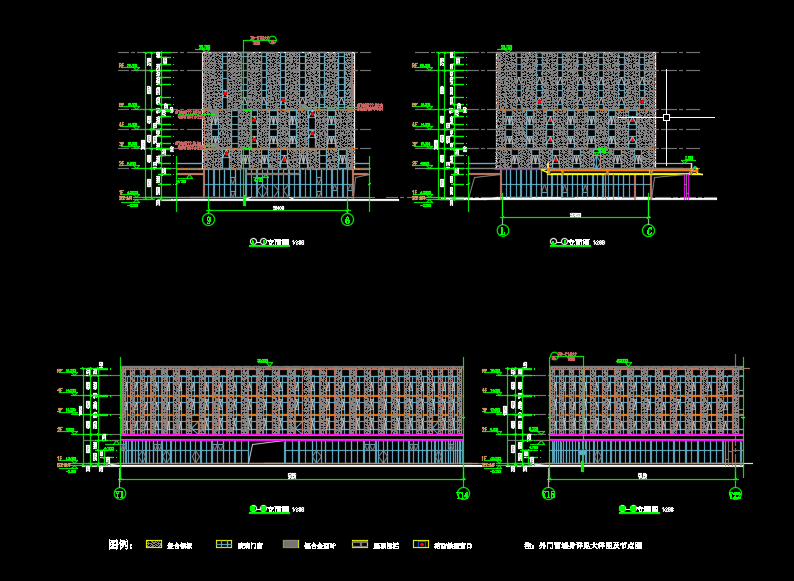Click the detail callout bubble above the Y16 elevation

click(x=554, y=355)
